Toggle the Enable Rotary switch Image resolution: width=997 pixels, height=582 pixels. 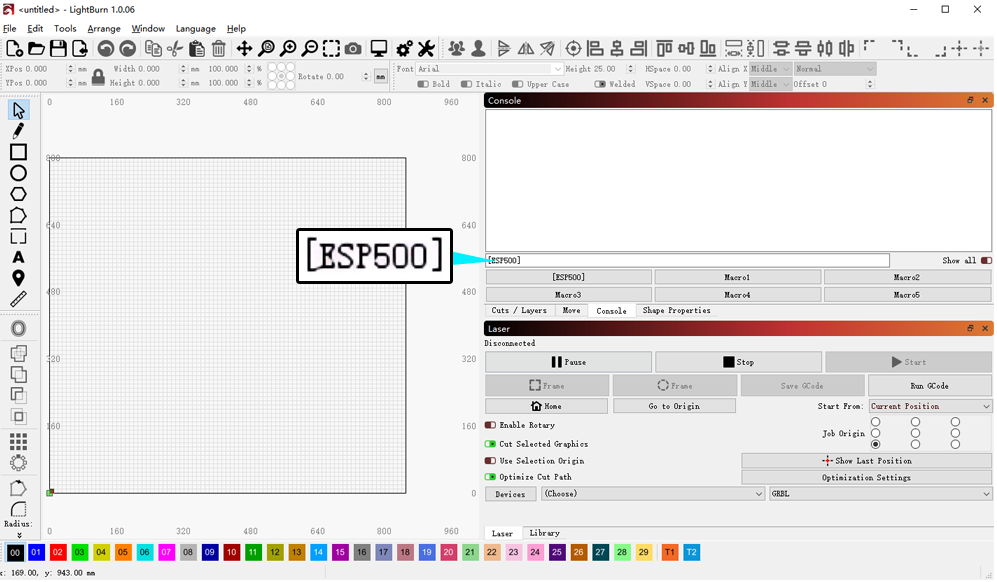click(490, 425)
